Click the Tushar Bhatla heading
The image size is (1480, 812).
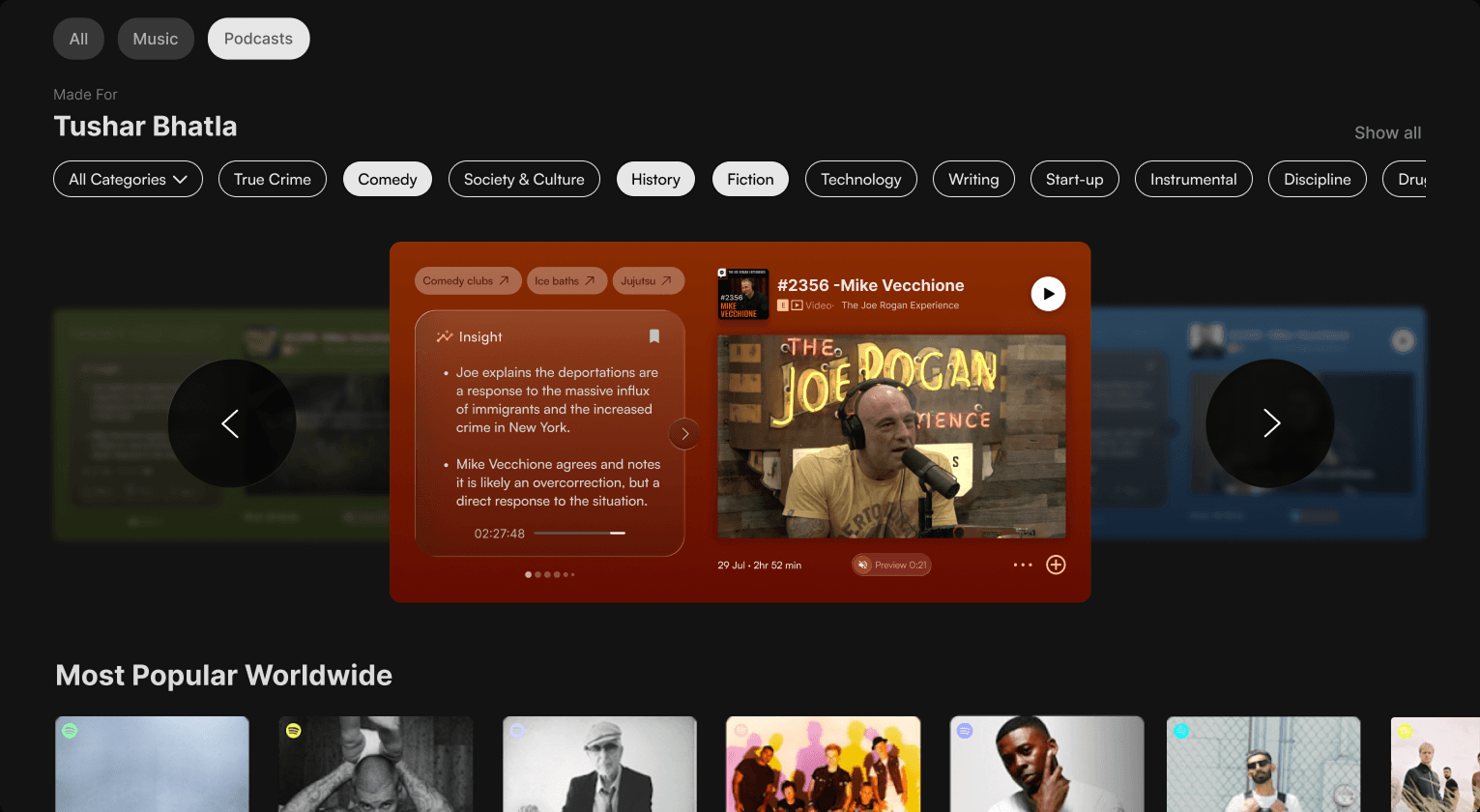(145, 127)
